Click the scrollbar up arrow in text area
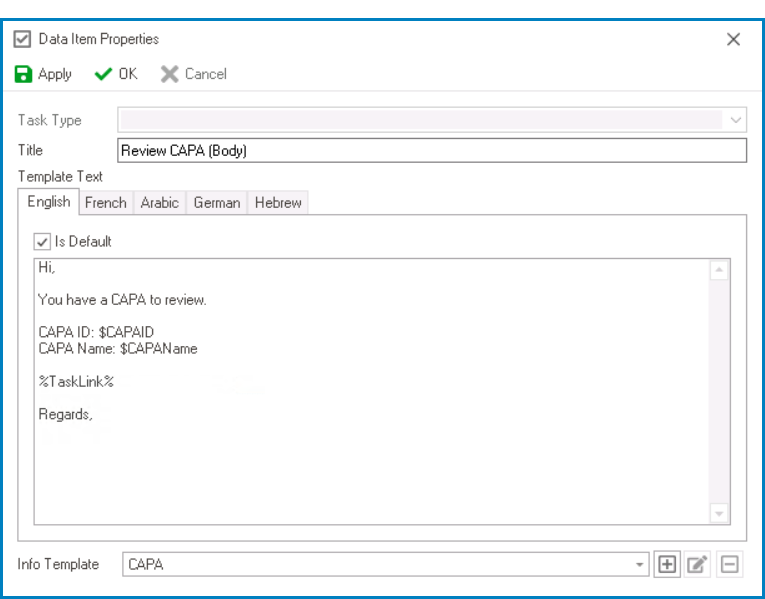Image resolution: width=765 pixels, height=599 pixels. tap(719, 270)
